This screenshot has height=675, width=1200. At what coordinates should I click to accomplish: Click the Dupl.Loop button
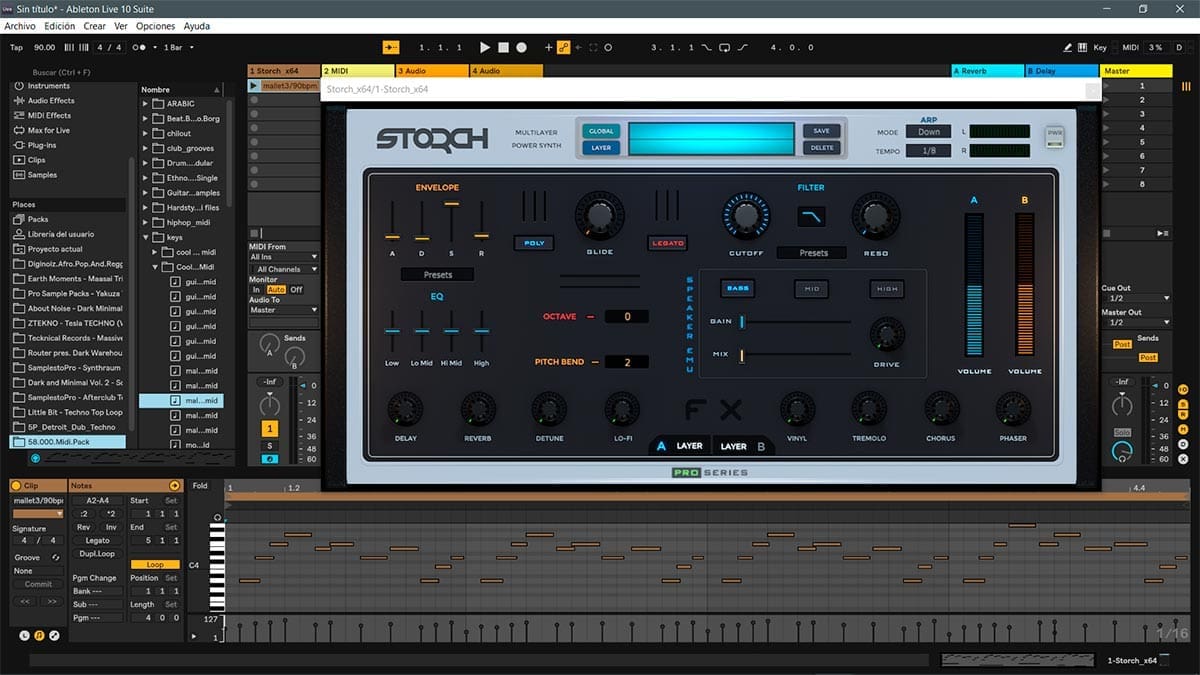(97, 553)
